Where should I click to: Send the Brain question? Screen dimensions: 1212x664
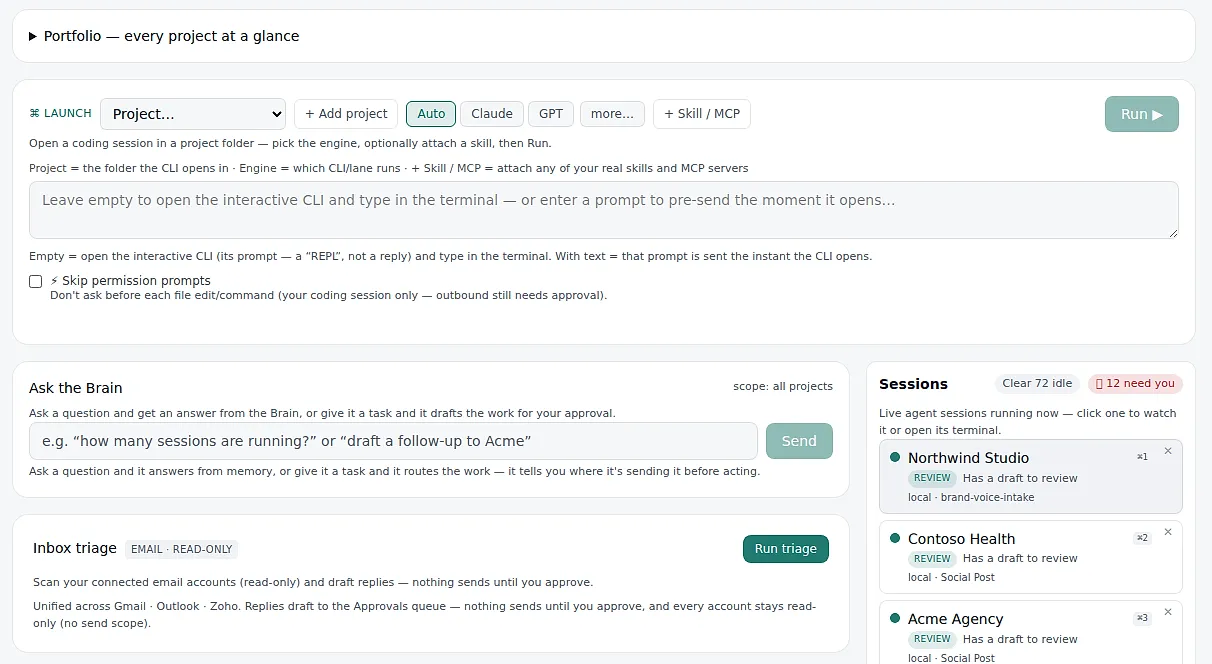pos(799,441)
